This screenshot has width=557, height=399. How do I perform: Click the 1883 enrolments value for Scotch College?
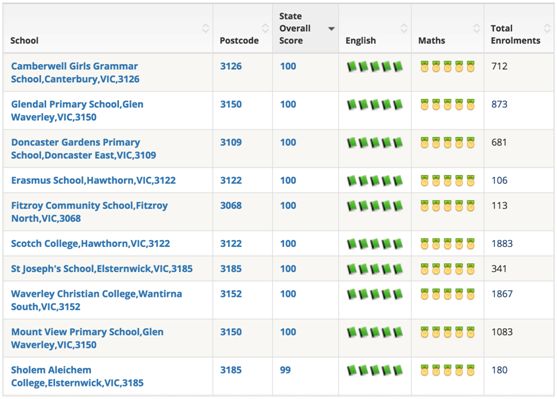pos(502,244)
